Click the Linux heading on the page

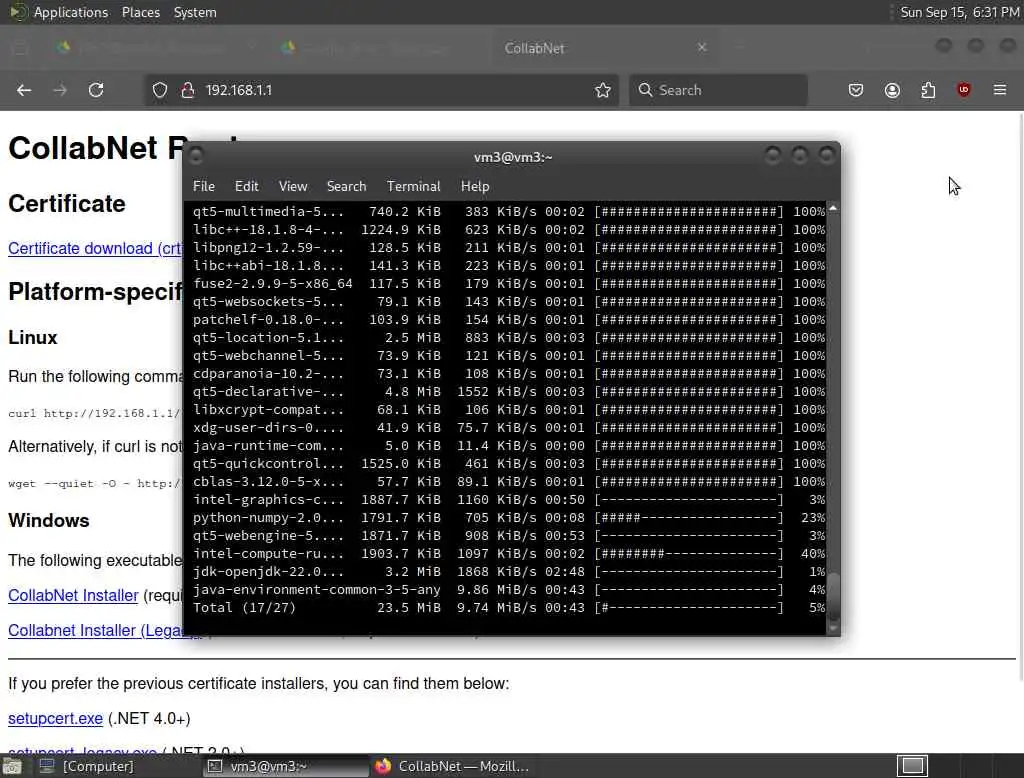tap(33, 338)
